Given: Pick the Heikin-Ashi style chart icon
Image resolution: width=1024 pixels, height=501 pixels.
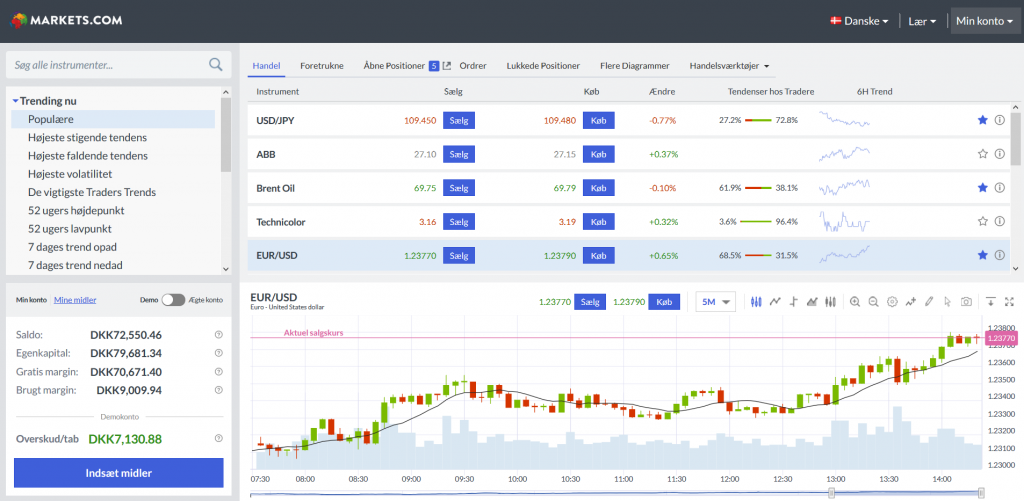Looking at the screenshot, I should [831, 302].
